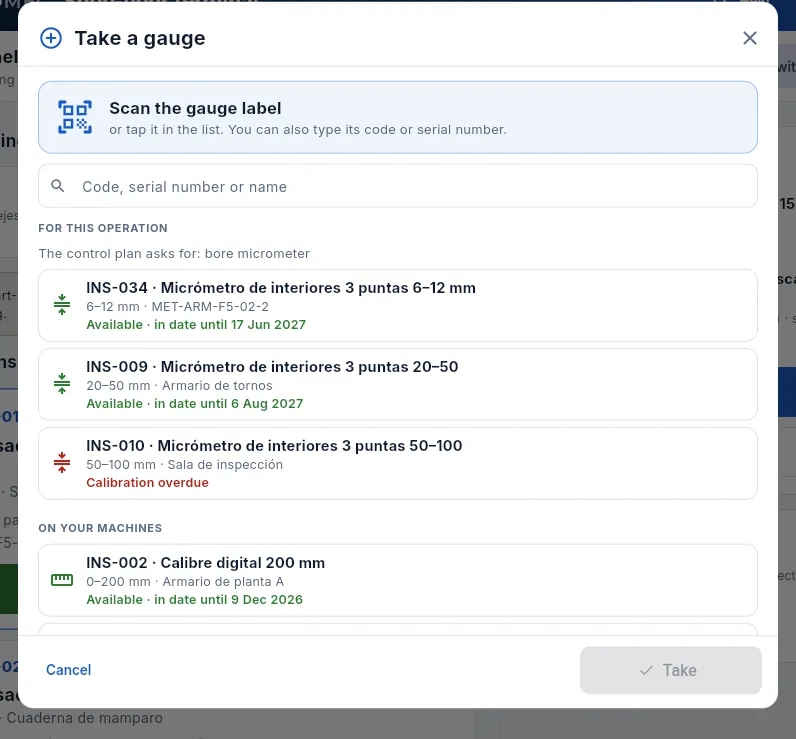Click the QR scan gauge label icon

tap(75, 117)
